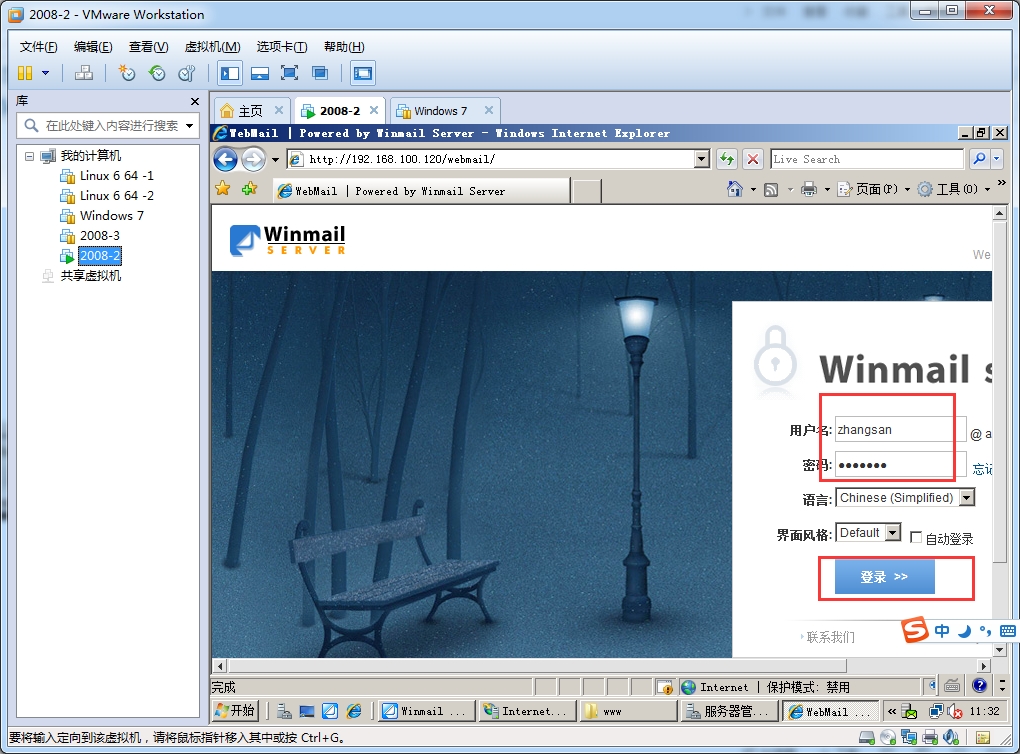Click the 密码 password input field
This screenshot has width=1020, height=754.
[x=900, y=465]
